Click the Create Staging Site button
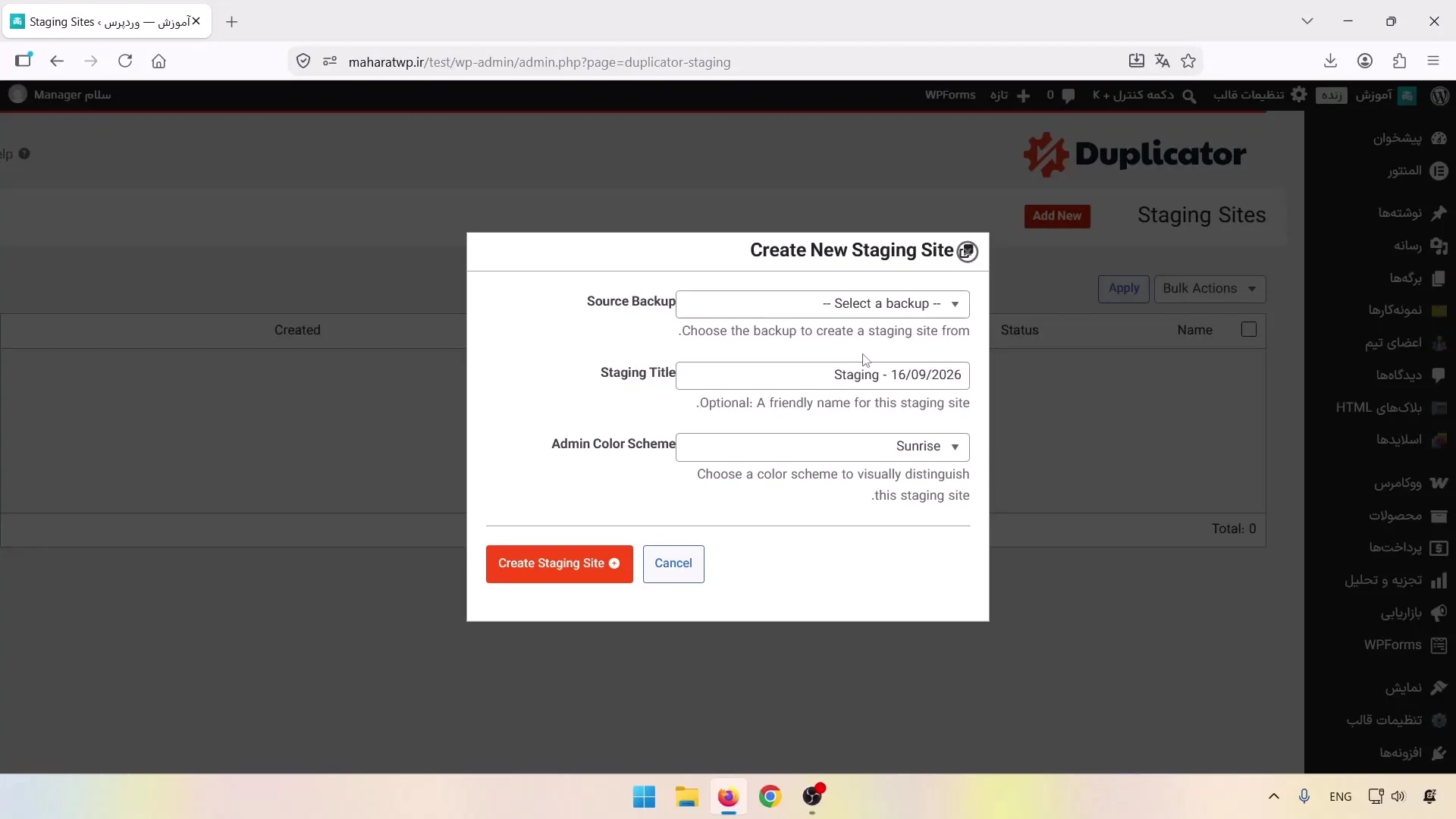 (560, 563)
